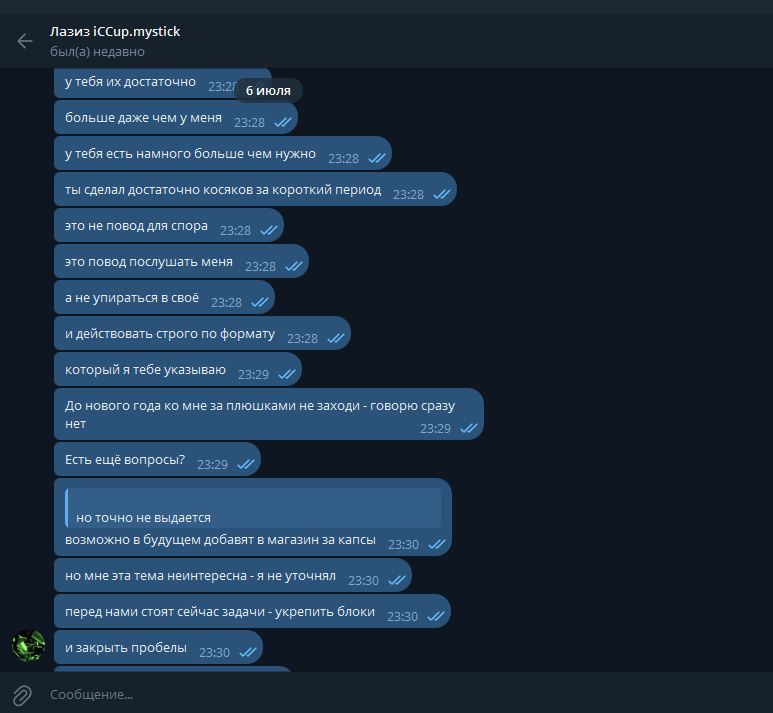Focus the "Сообщение..." message input field

coord(394,694)
